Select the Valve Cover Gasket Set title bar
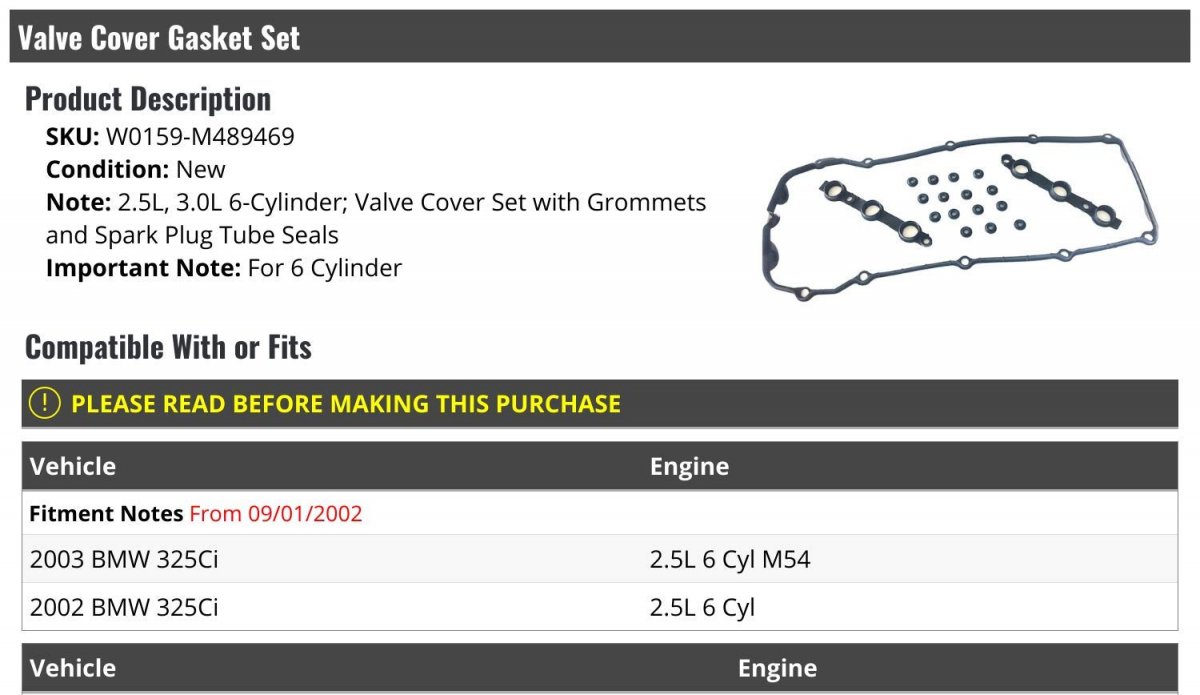The image size is (1200, 695). point(600,37)
